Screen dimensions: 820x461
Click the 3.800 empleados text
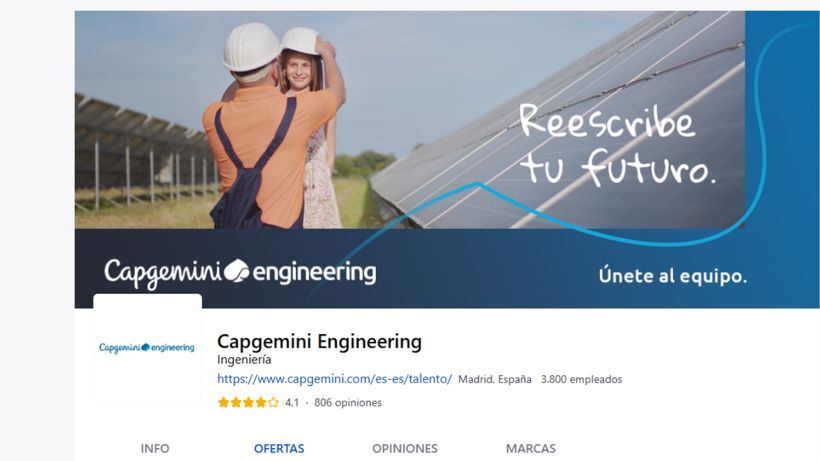pyautogui.click(x=582, y=379)
